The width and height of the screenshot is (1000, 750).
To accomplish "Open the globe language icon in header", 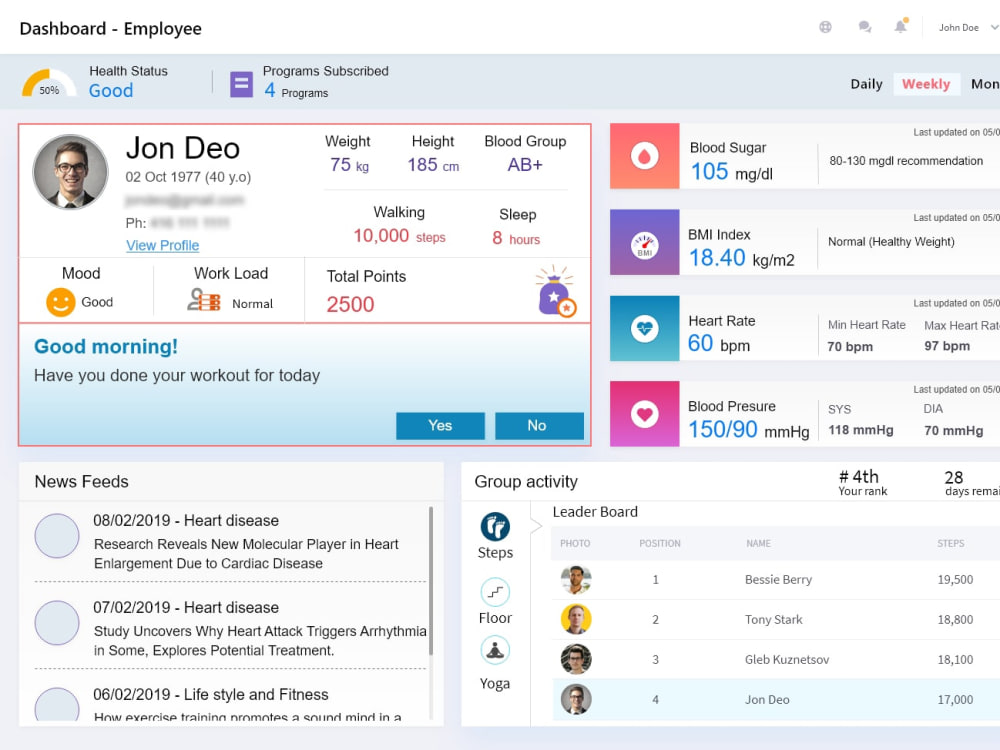I will click(x=825, y=27).
